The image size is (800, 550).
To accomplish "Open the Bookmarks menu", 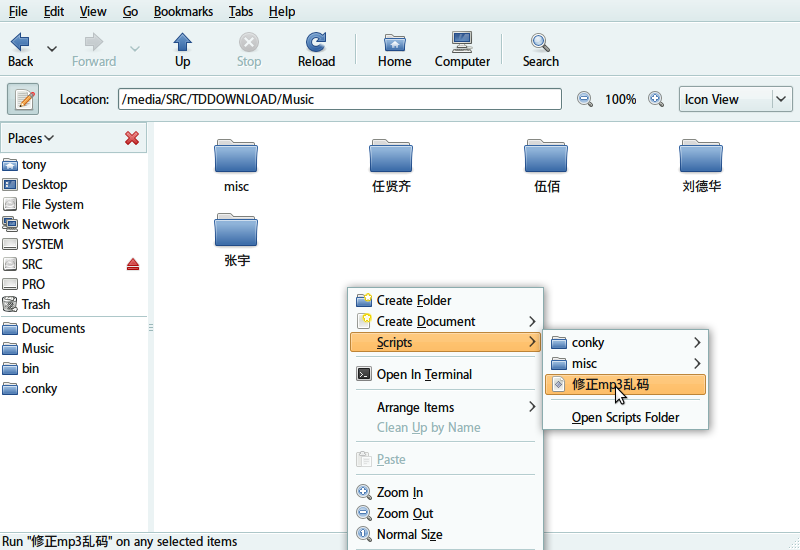I will pyautogui.click(x=183, y=11).
